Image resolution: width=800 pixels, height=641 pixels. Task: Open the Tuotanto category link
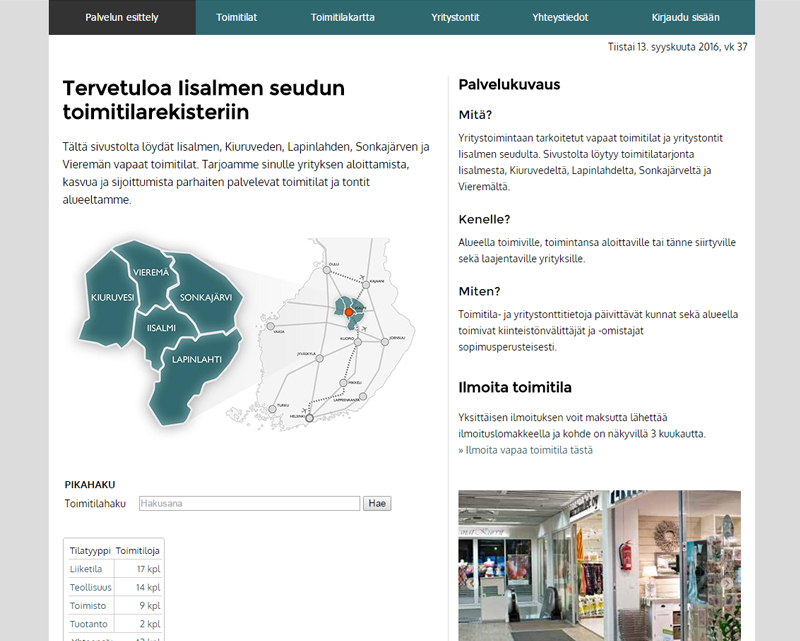tap(88, 624)
